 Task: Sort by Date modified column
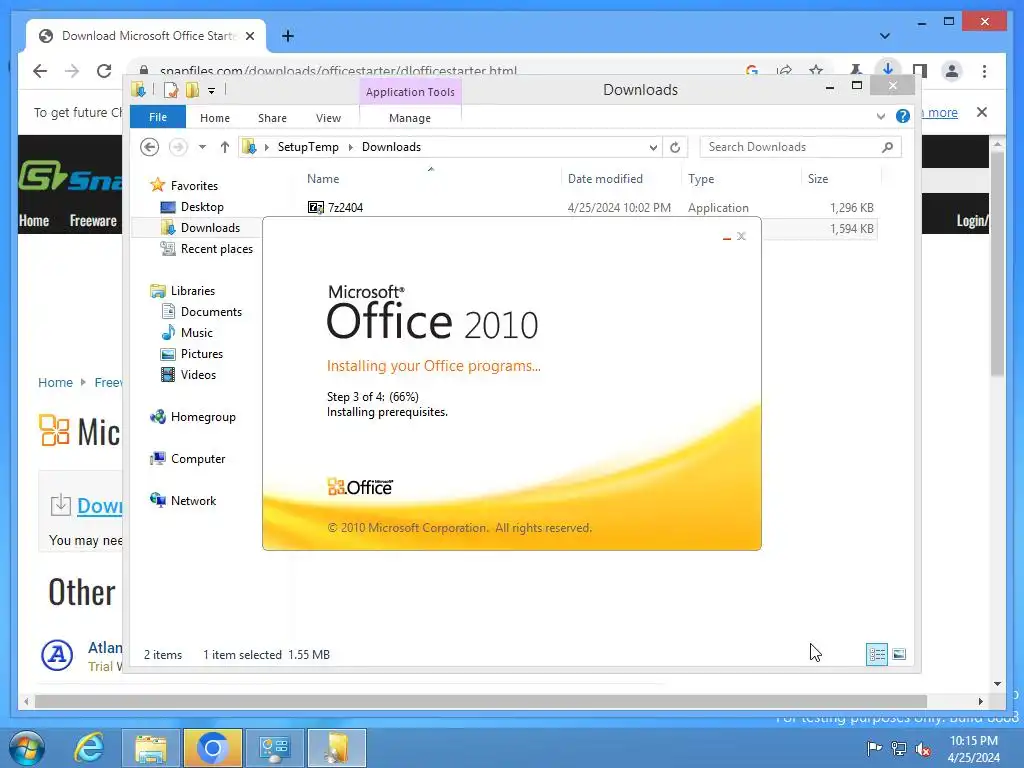[605, 179]
